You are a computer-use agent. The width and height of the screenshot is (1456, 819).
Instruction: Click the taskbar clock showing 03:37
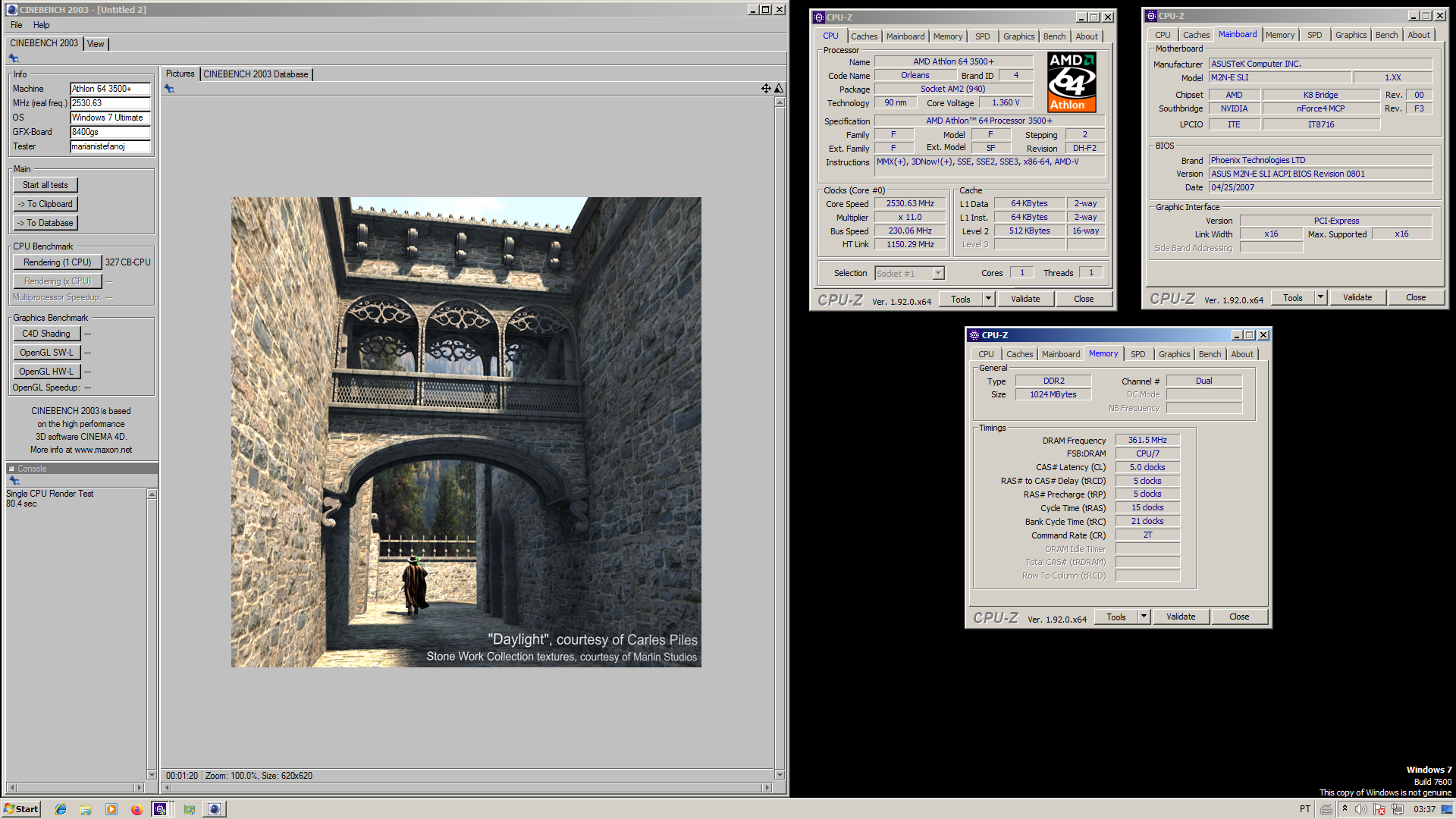pos(1424,809)
